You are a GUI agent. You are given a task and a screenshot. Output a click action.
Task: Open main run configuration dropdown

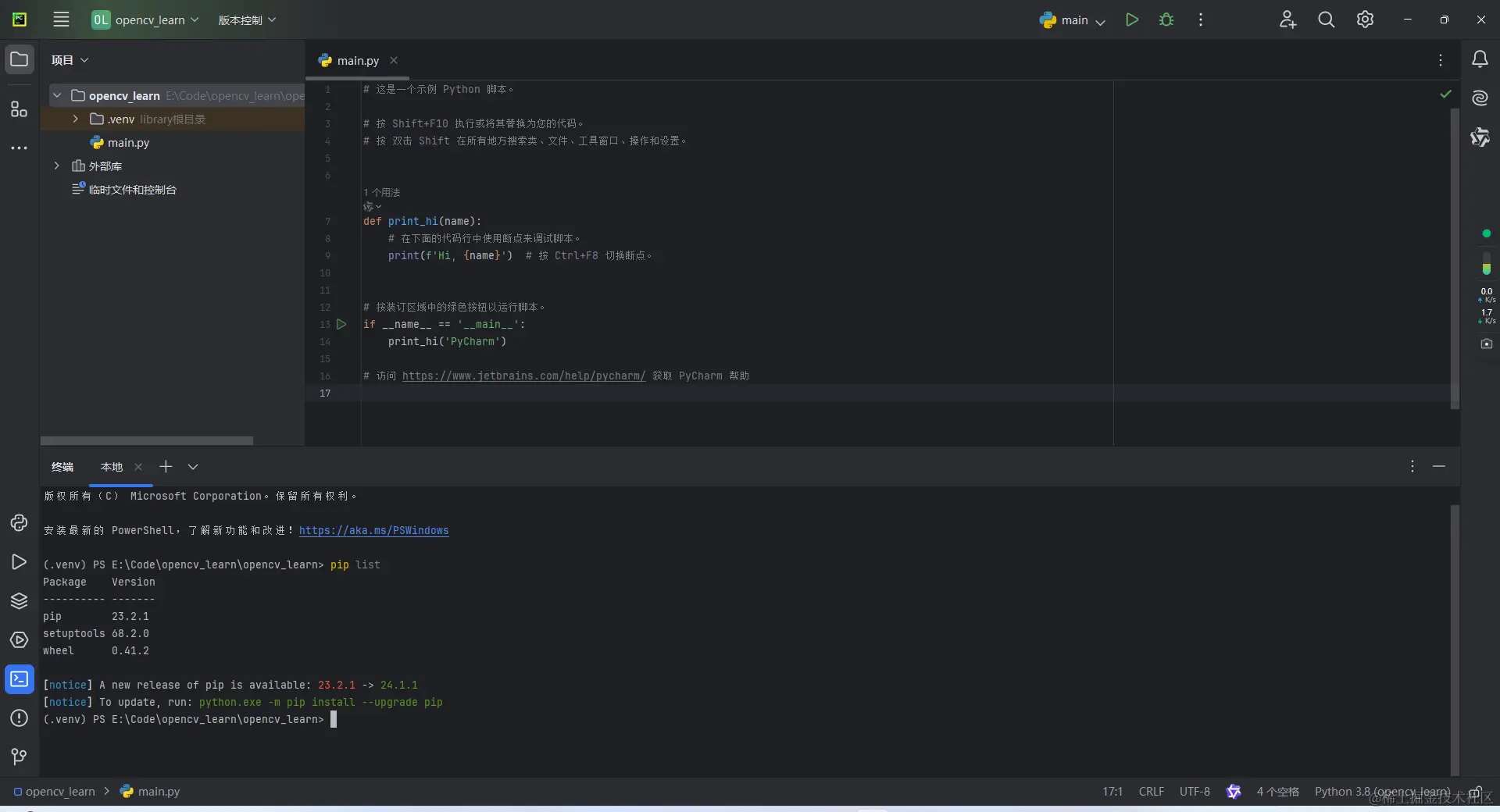tap(1072, 20)
